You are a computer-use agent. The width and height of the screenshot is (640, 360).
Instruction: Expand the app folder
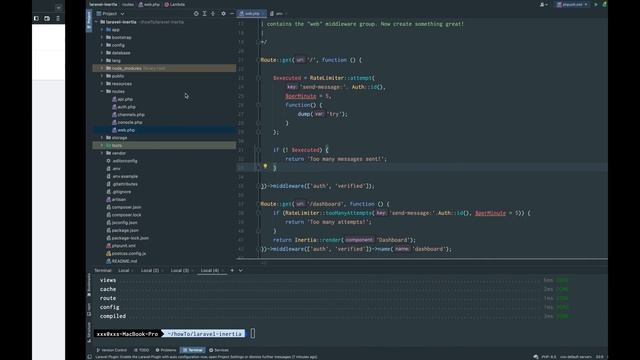point(102,30)
